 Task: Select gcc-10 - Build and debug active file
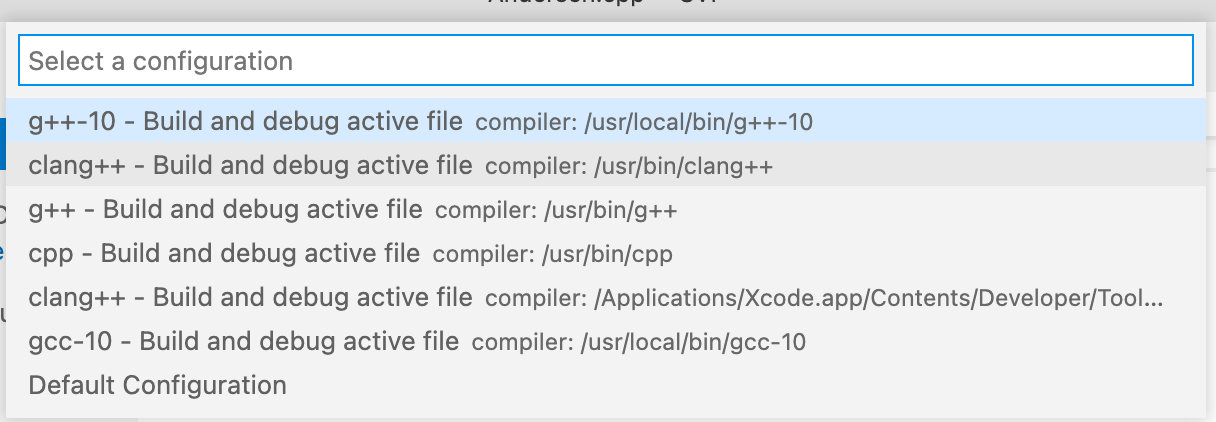click(x=606, y=342)
